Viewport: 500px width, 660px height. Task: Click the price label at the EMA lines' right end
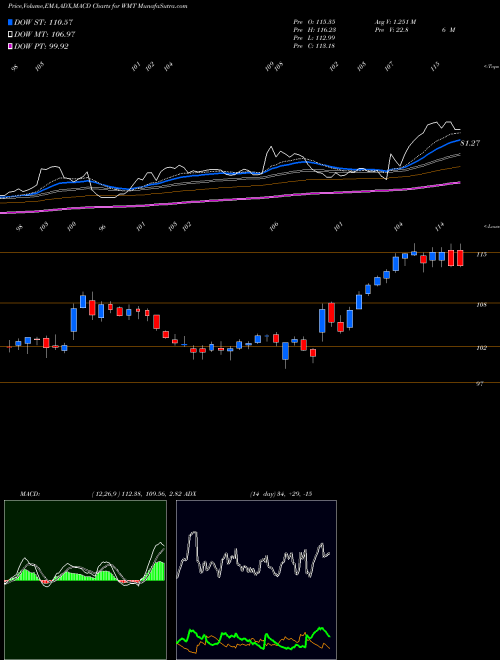(470, 144)
